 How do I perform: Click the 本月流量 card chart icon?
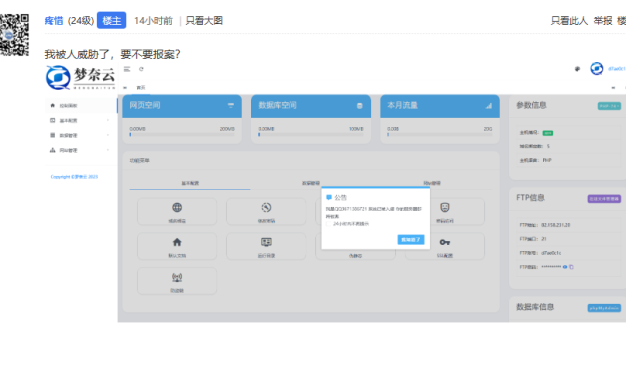[489, 106]
